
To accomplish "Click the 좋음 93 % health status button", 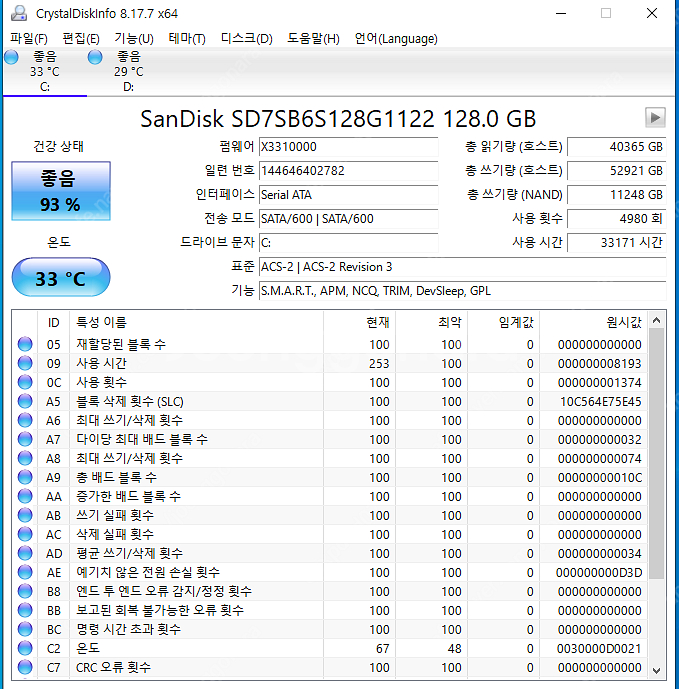I will coord(61,191).
